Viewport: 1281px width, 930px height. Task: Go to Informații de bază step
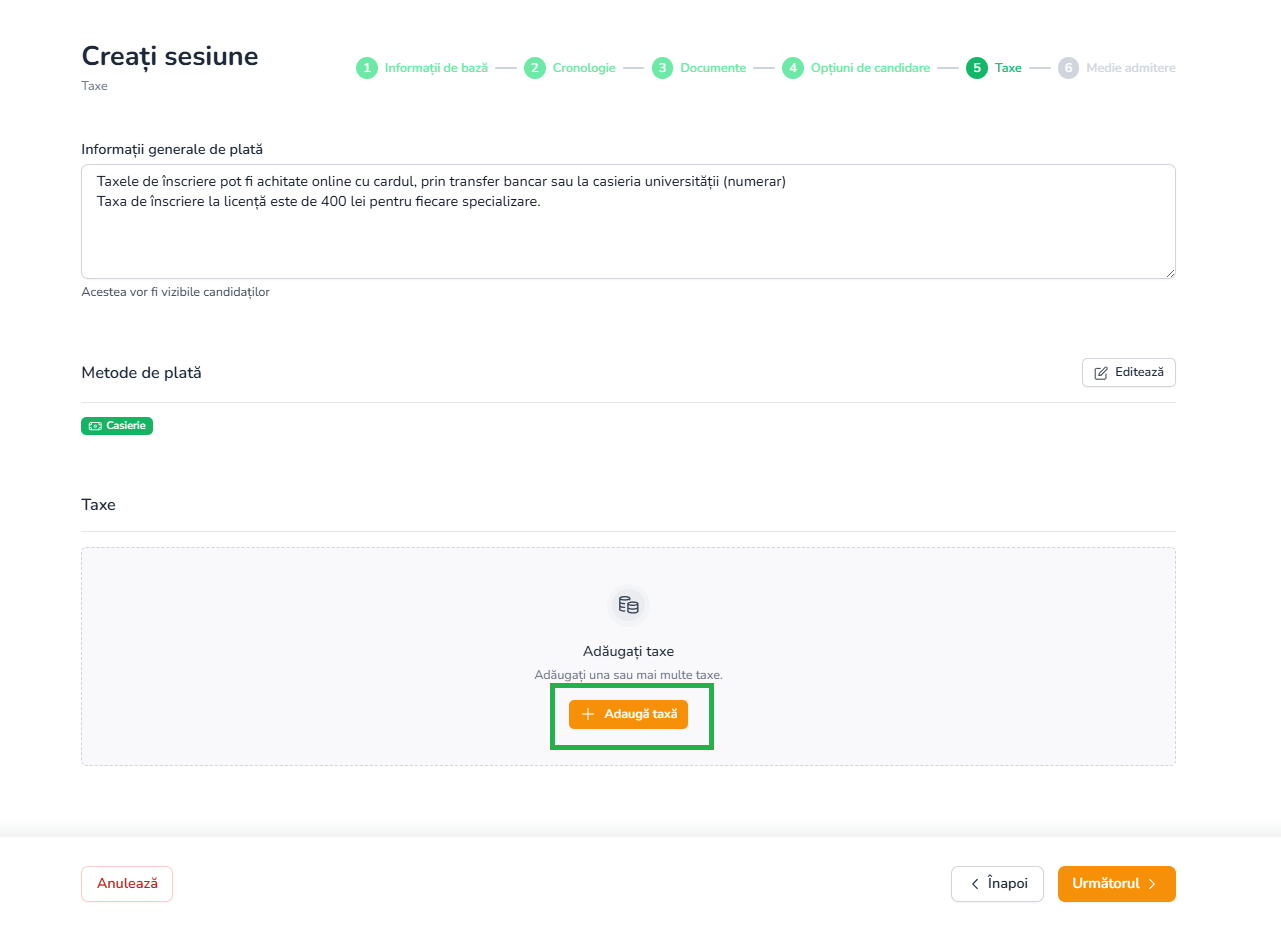point(436,68)
